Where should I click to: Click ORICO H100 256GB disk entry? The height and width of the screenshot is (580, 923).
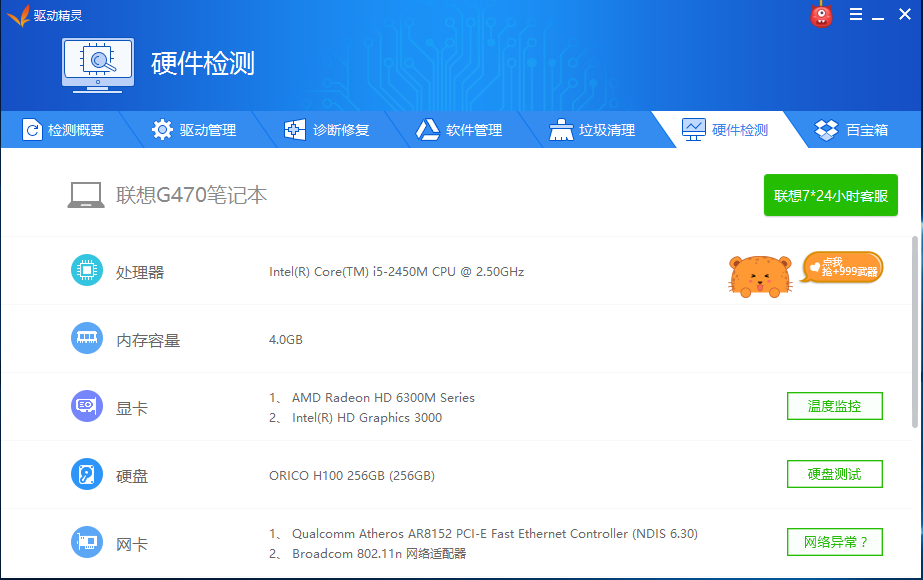352,475
